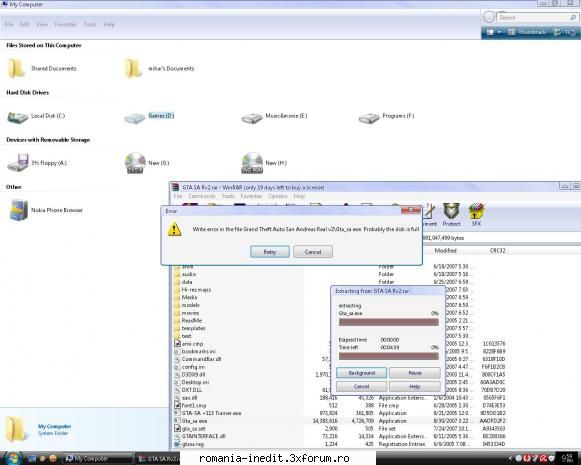Viewport: 581px width, 465px height.
Task: Select DXT.DLL in WinRAR list
Action: point(192,390)
